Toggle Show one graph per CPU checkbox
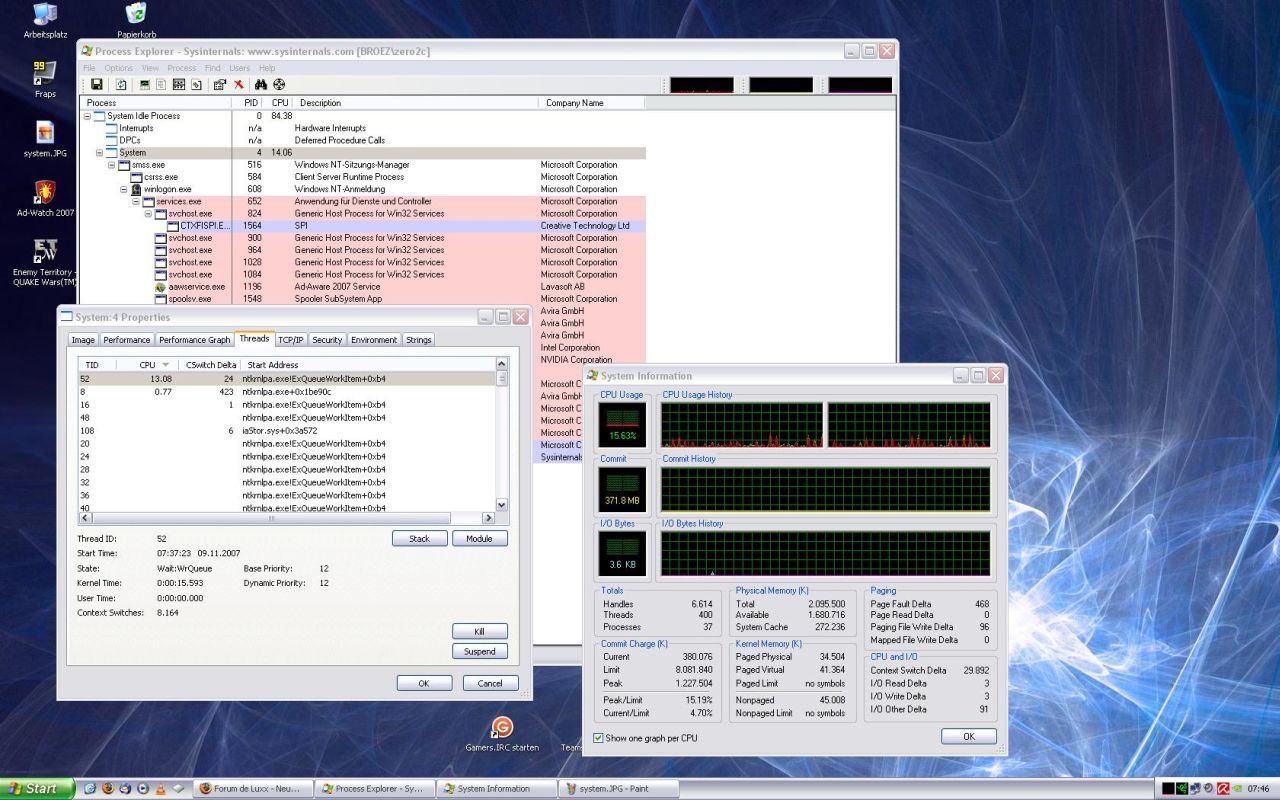Viewport: 1280px width, 800px height. [x=599, y=738]
